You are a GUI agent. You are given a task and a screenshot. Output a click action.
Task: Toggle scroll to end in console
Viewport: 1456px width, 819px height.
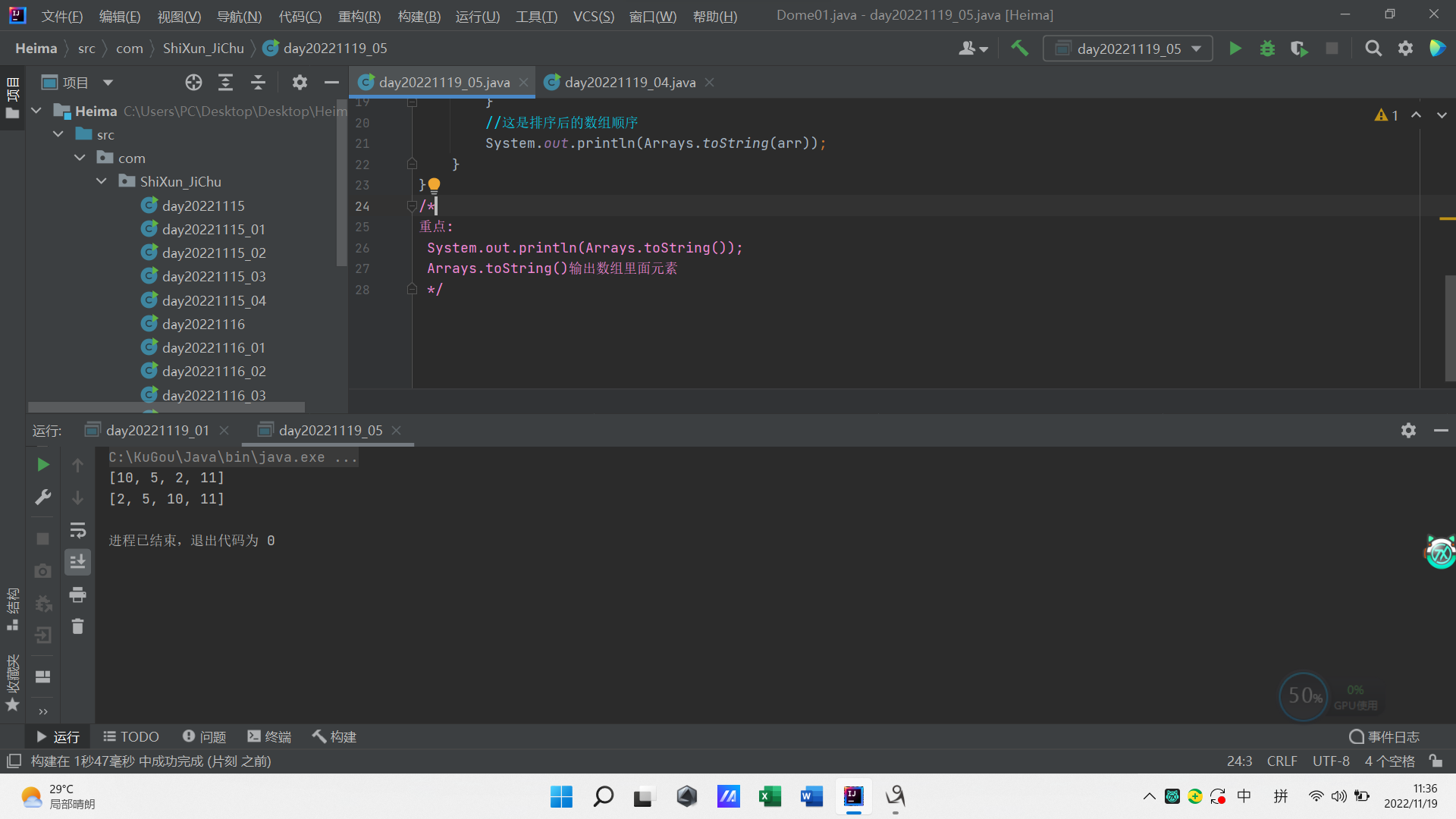pos(77,562)
